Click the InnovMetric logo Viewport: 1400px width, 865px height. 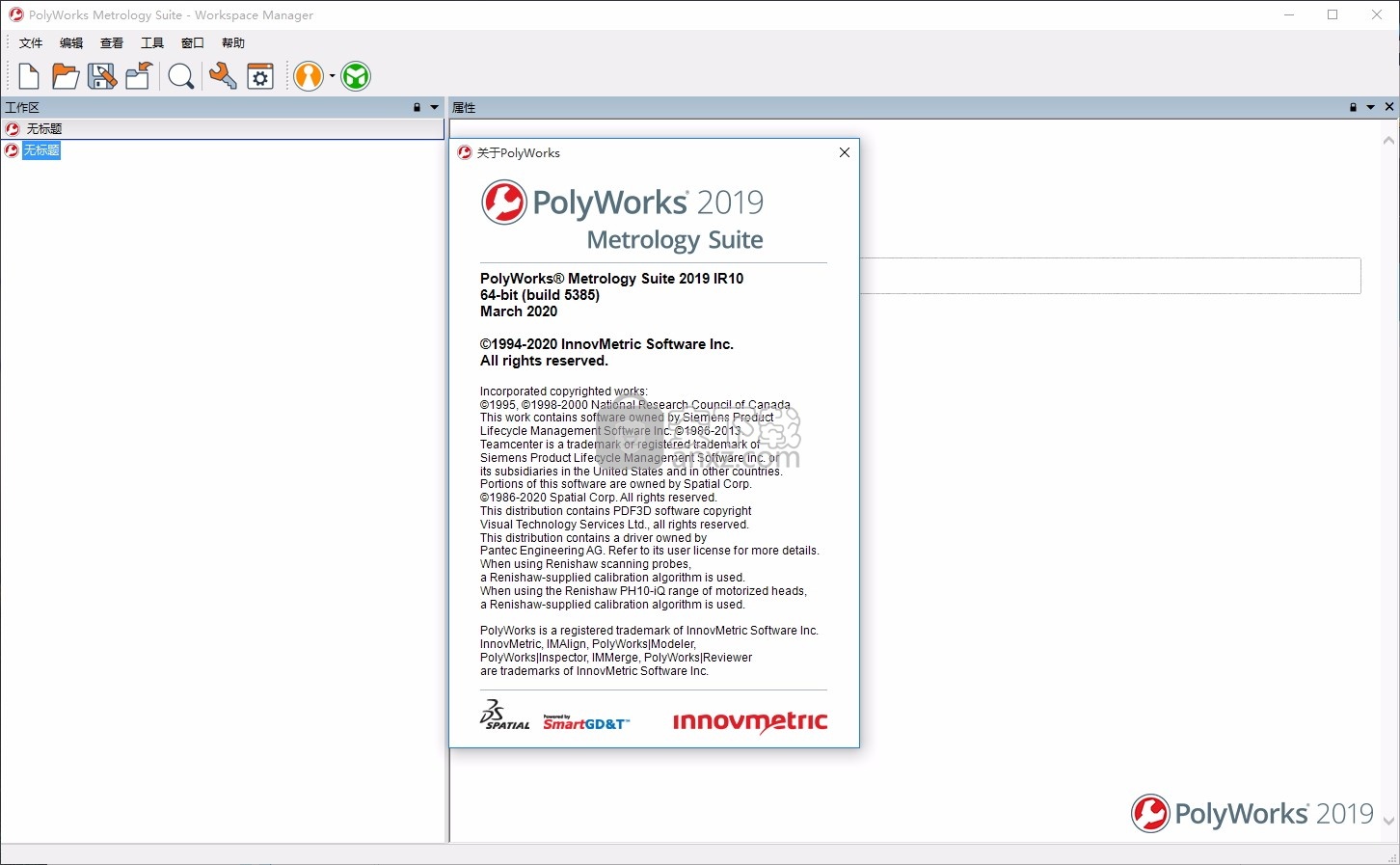(749, 721)
